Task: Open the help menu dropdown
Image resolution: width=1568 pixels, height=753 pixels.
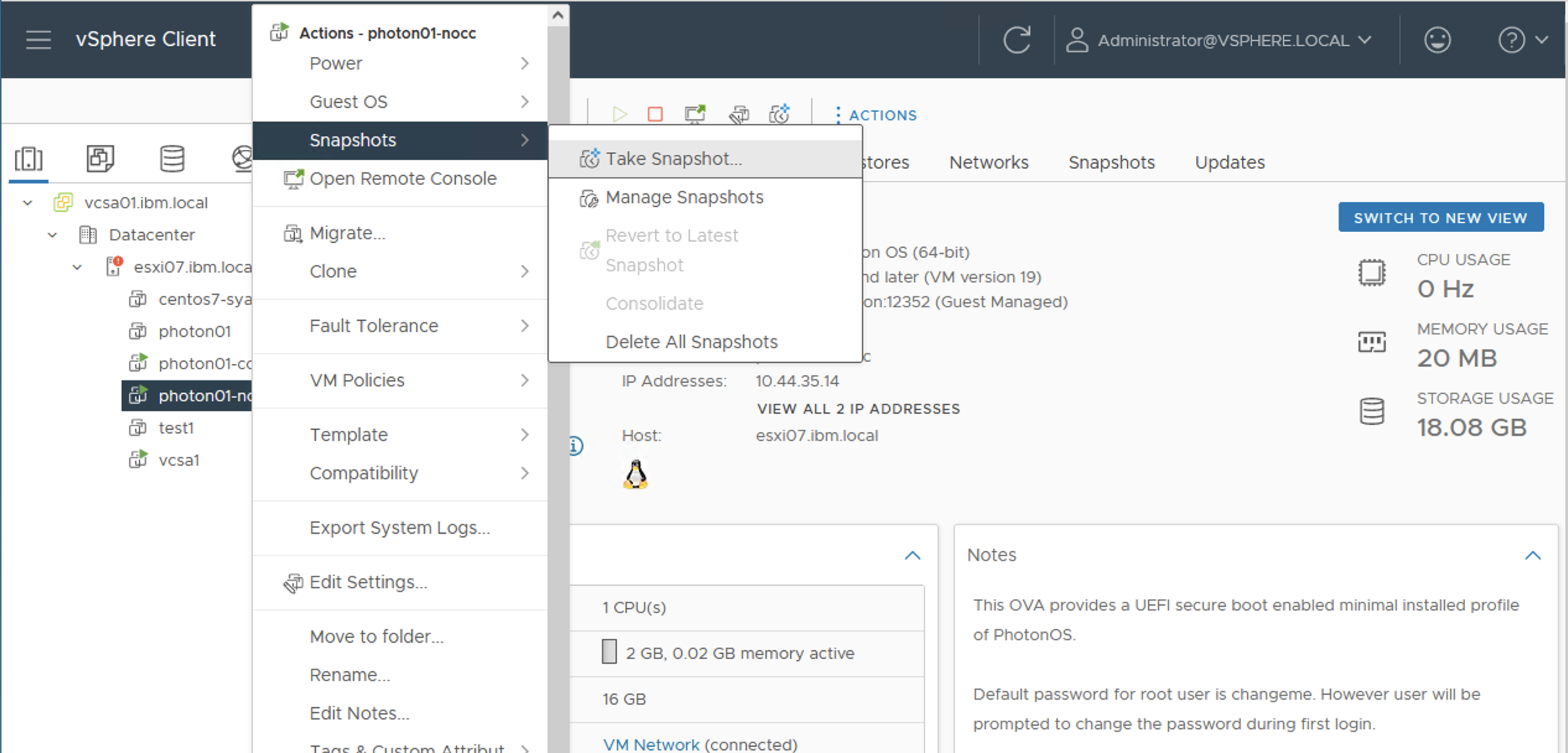Action: tap(1522, 40)
